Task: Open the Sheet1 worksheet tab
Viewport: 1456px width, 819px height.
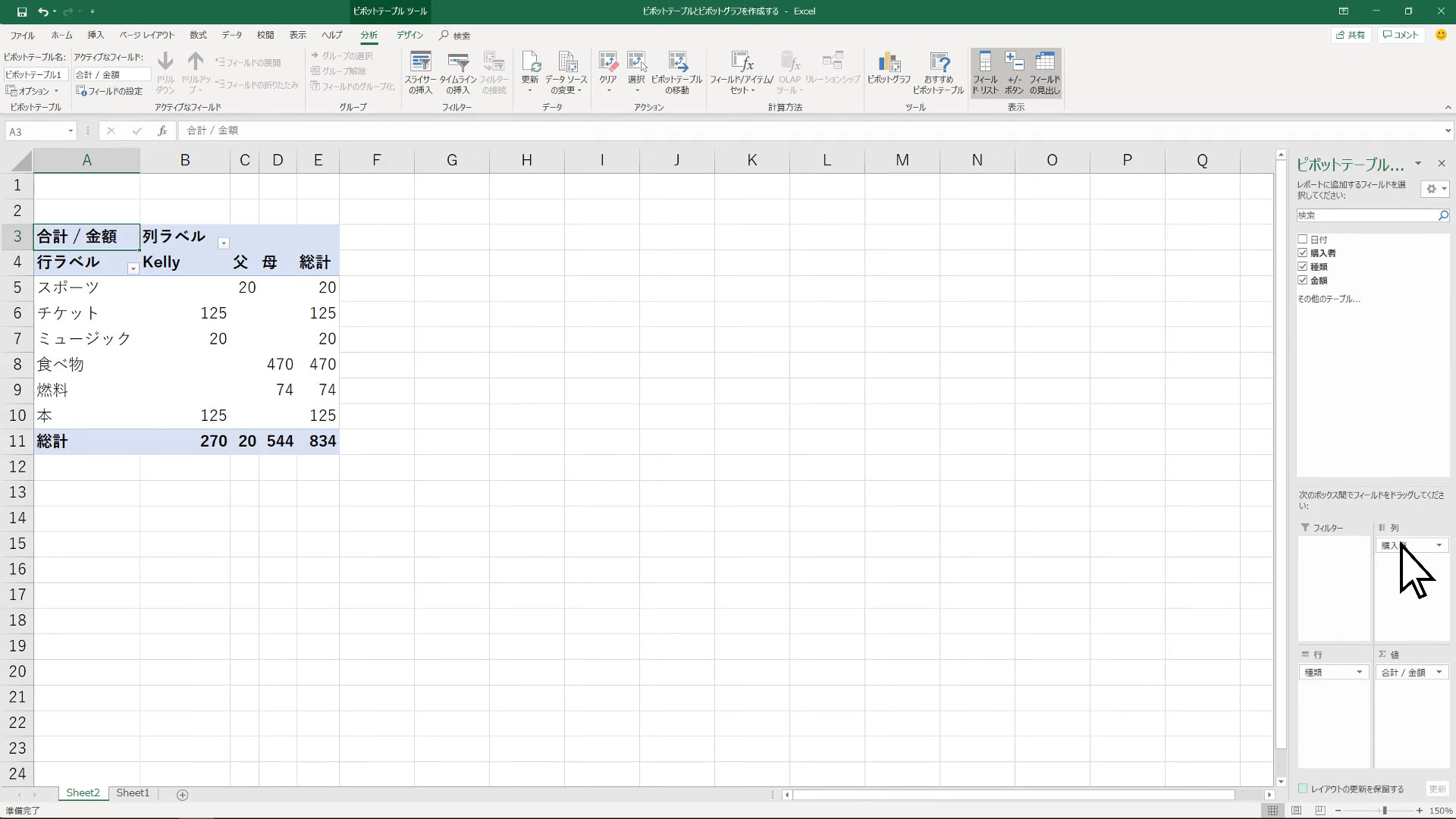Action: coord(133,793)
